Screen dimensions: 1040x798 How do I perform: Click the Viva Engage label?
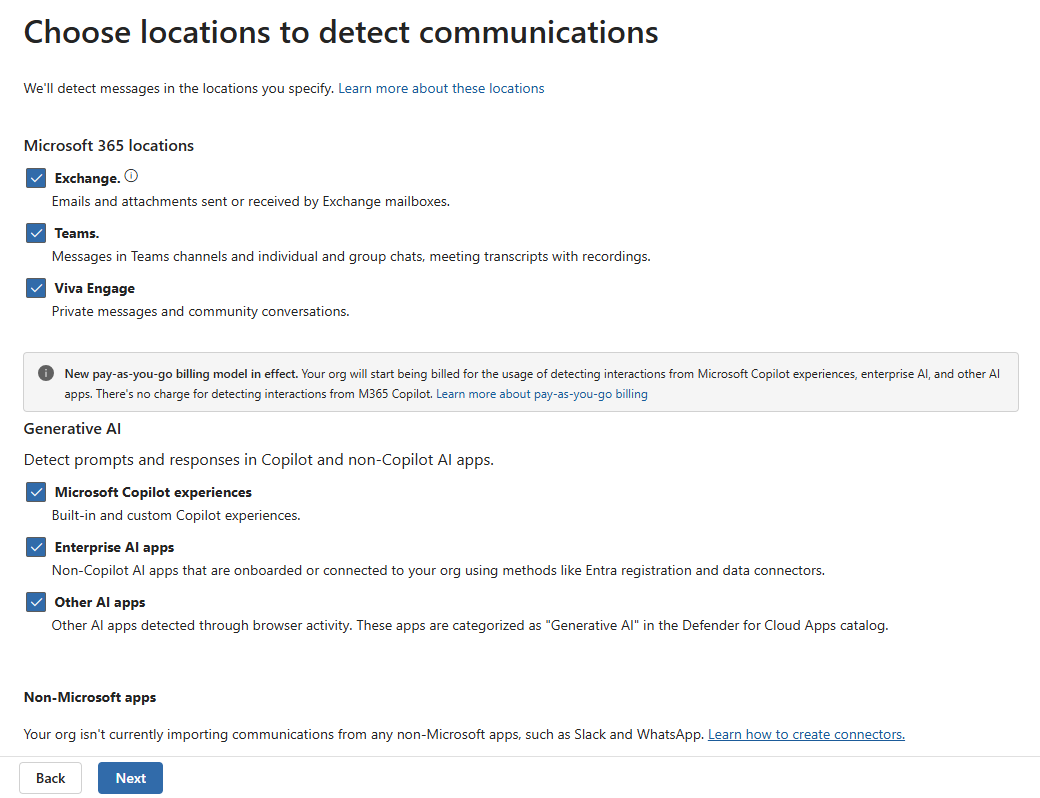point(94,288)
